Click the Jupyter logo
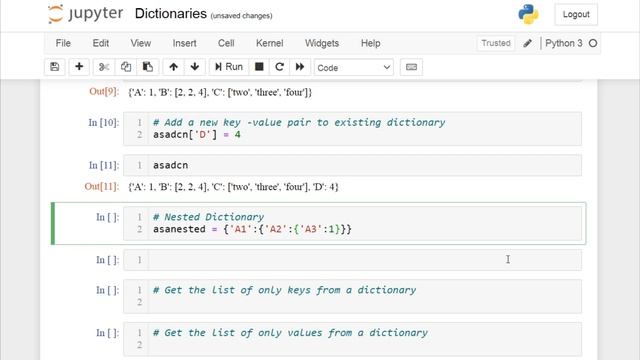Image resolution: width=640 pixels, height=360 pixels. [85, 14]
